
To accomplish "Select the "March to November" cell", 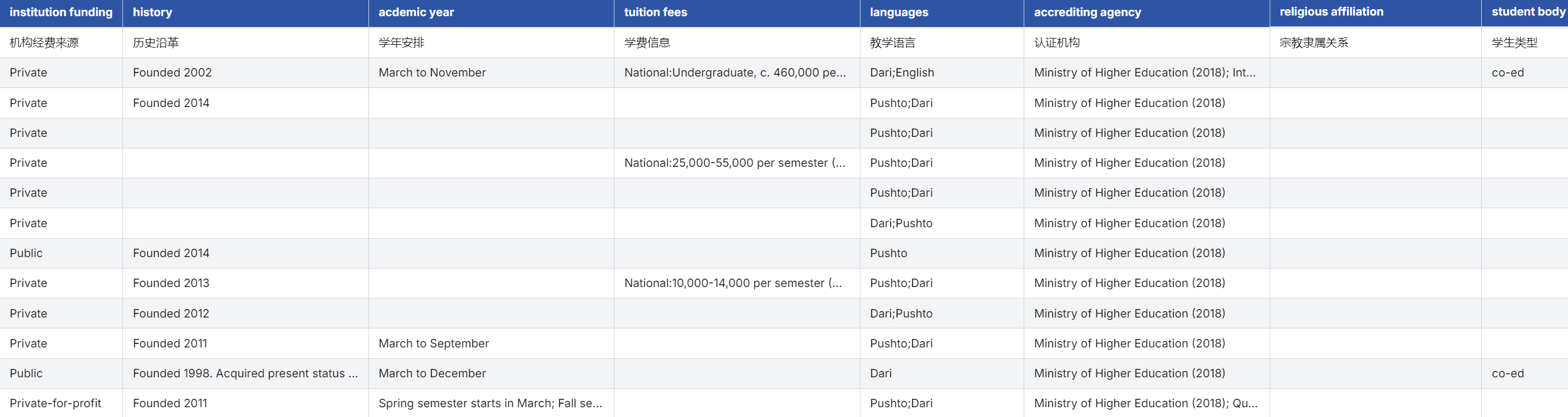I will pos(432,72).
